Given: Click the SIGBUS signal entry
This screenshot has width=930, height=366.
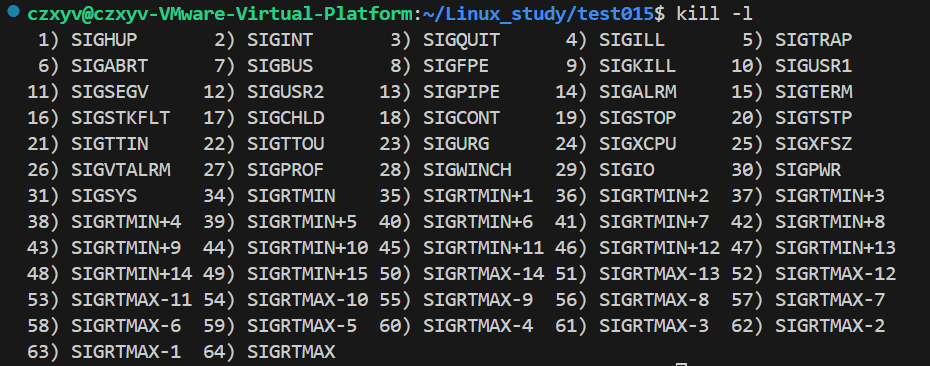Looking at the screenshot, I should click(x=280, y=66).
